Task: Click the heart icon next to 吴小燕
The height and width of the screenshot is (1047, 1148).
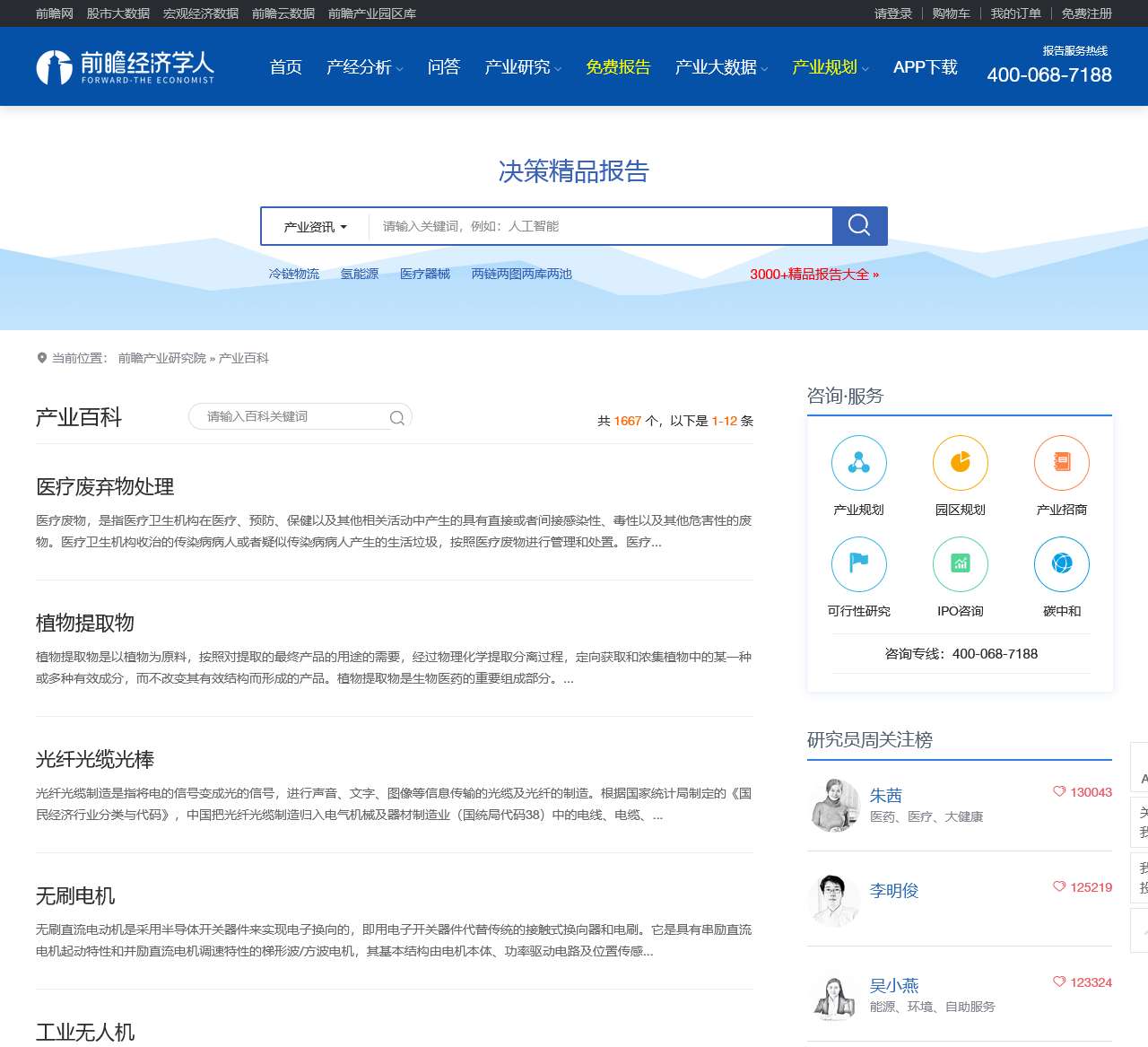Action: [x=1059, y=982]
